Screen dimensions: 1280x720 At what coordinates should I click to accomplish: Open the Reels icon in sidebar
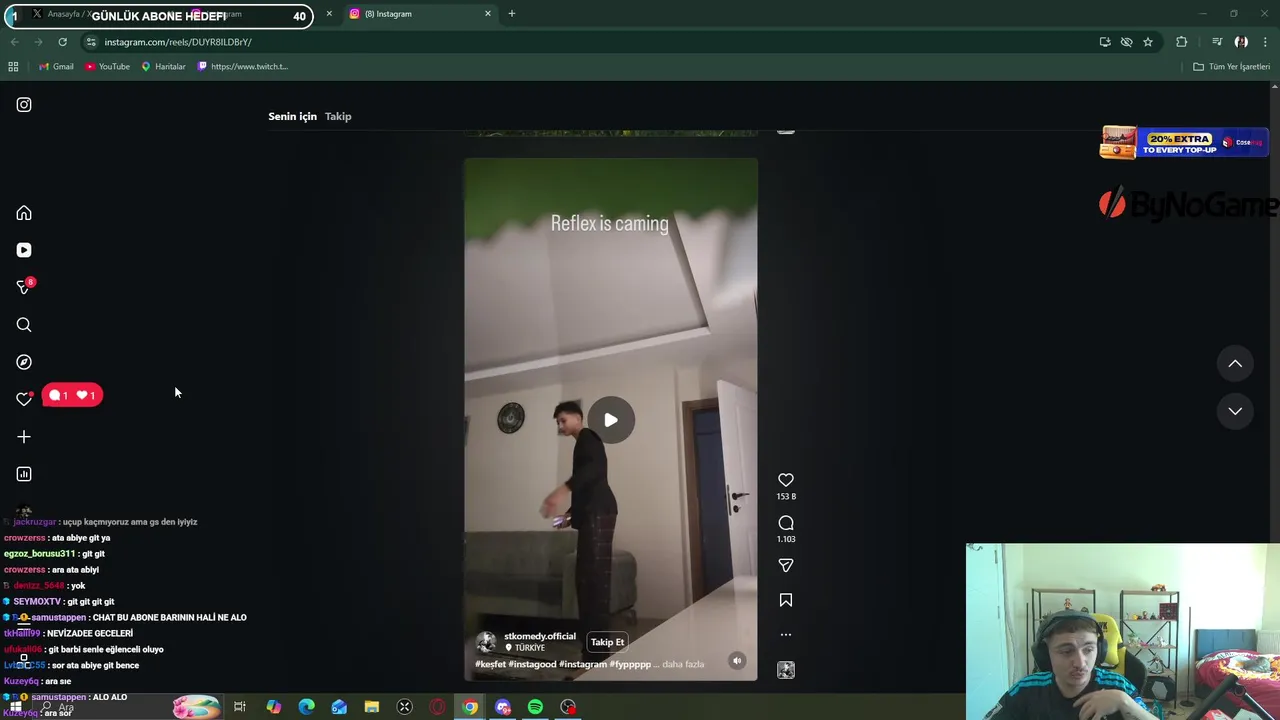[x=24, y=250]
